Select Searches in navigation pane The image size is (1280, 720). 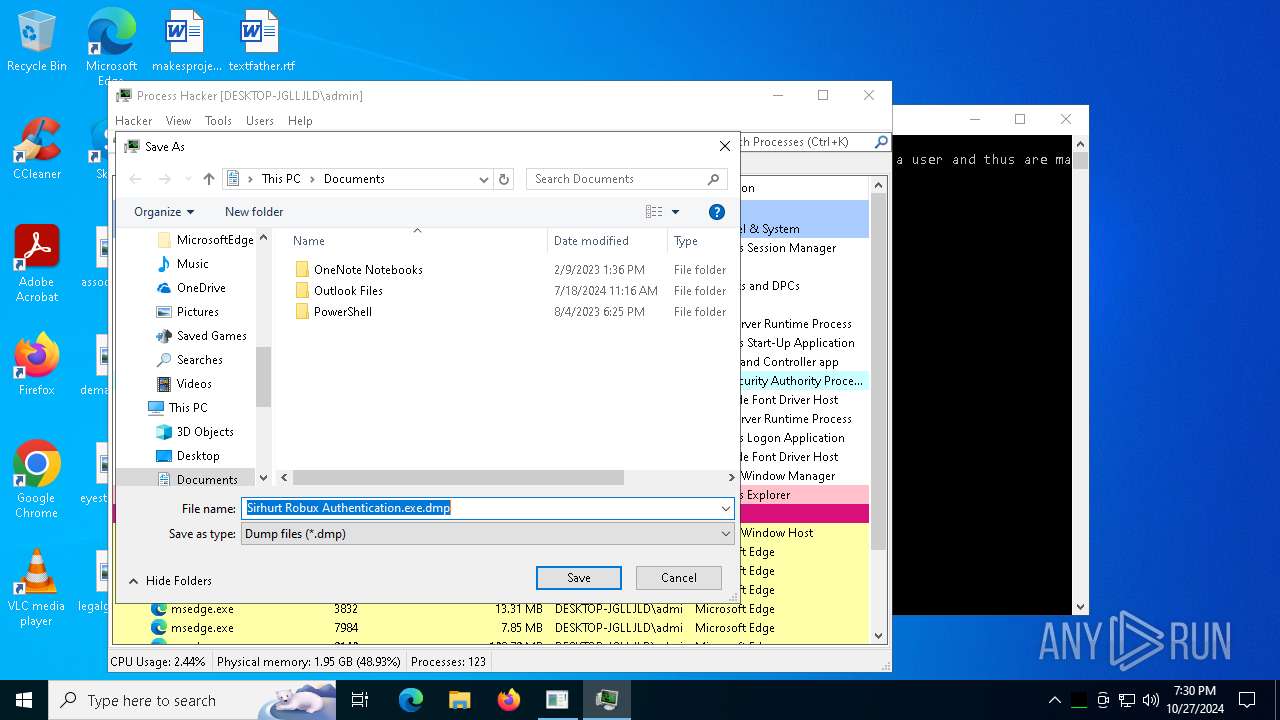click(x=199, y=360)
